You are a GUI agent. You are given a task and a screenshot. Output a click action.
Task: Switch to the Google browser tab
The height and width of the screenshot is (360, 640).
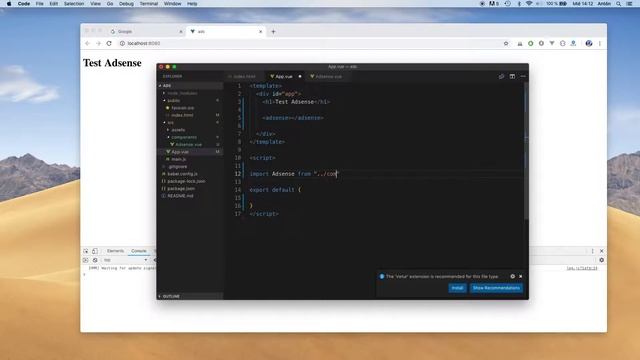pyautogui.click(x=146, y=31)
